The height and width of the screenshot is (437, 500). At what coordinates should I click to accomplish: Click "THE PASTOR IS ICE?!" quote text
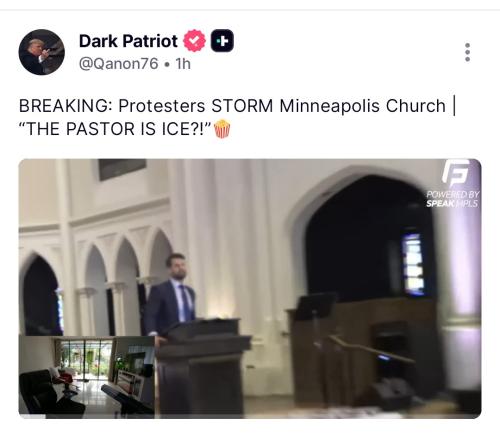click(x=116, y=129)
